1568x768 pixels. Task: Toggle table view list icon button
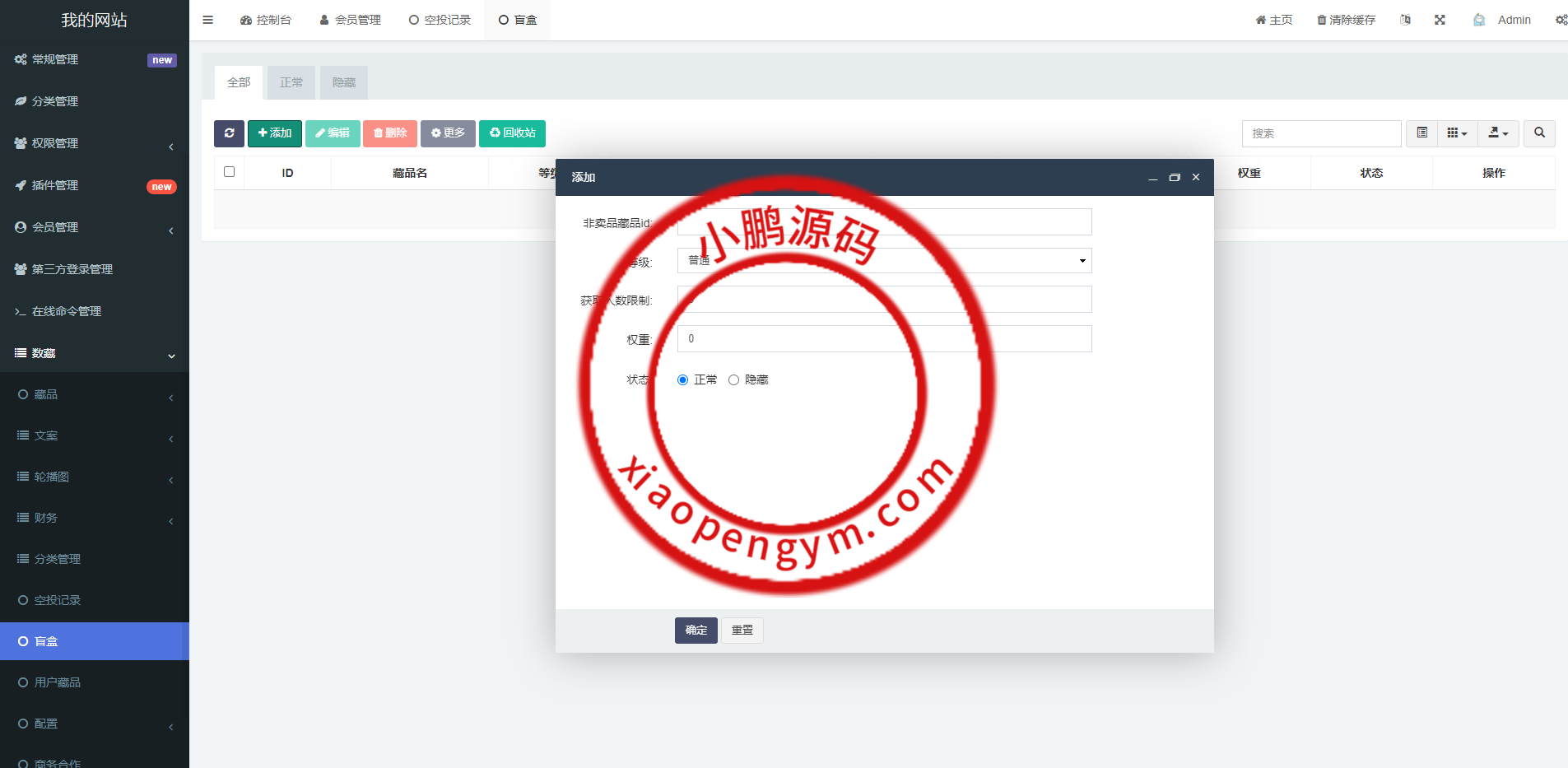1421,133
